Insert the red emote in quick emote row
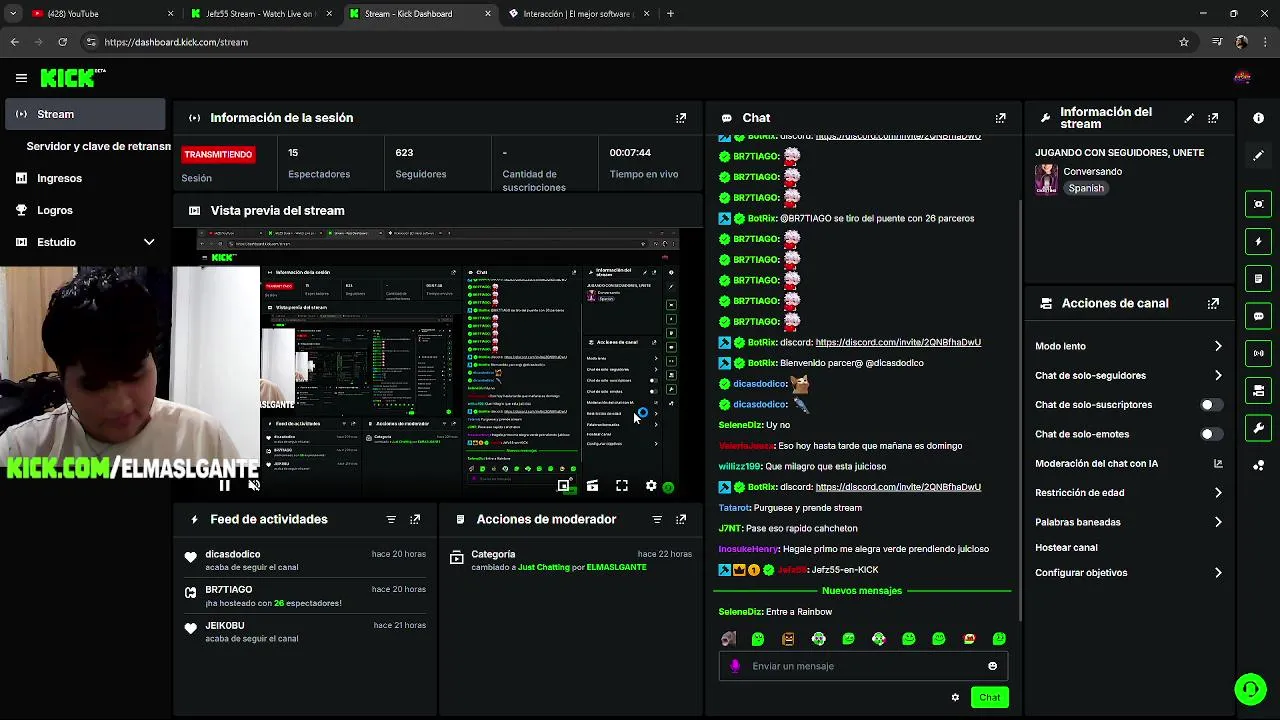The height and width of the screenshot is (720, 1280). coord(969,639)
